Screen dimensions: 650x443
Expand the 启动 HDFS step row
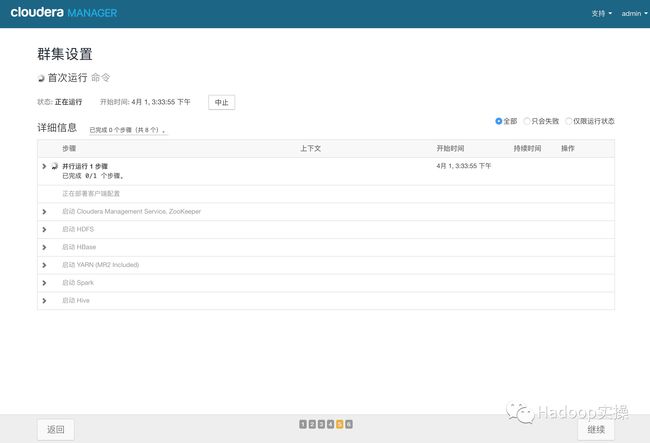44,229
